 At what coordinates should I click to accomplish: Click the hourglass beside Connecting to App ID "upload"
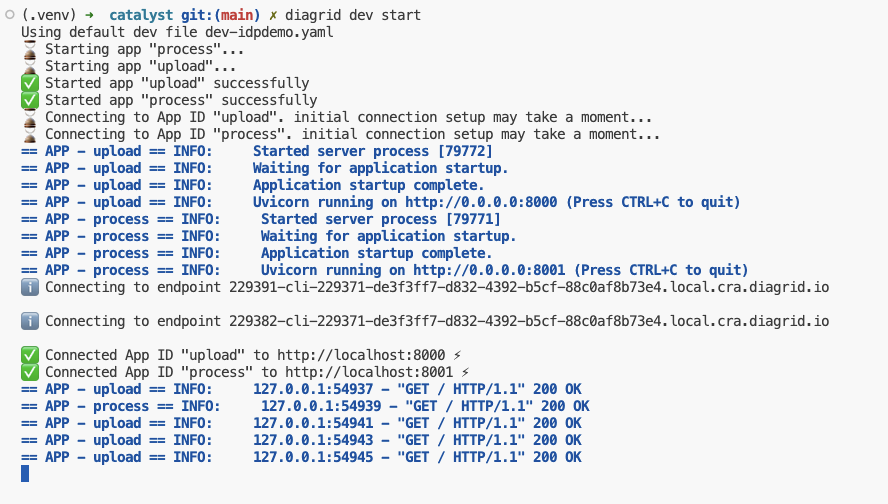pos(29,117)
